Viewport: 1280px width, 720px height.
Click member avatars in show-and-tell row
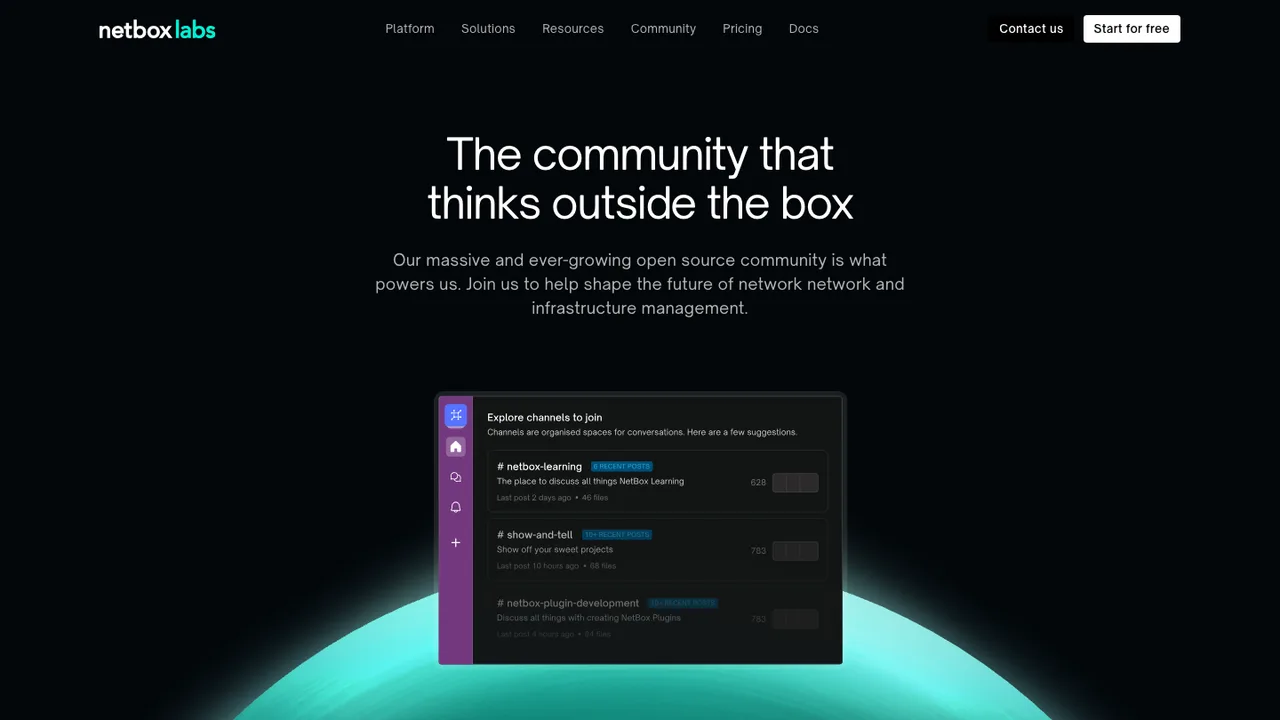click(795, 551)
